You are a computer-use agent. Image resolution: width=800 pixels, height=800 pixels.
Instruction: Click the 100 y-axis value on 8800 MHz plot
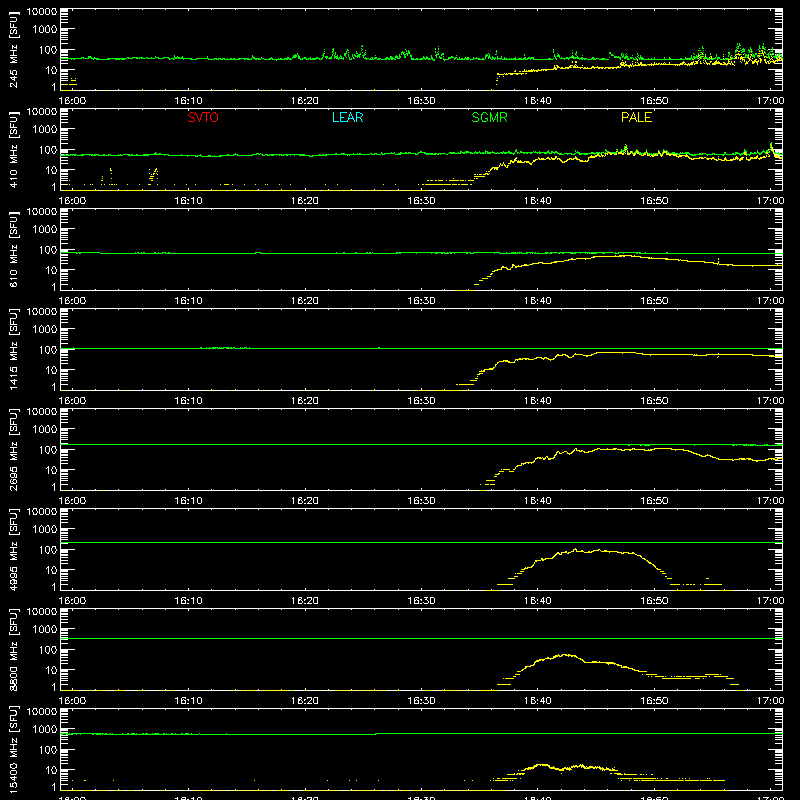[x=48, y=650]
